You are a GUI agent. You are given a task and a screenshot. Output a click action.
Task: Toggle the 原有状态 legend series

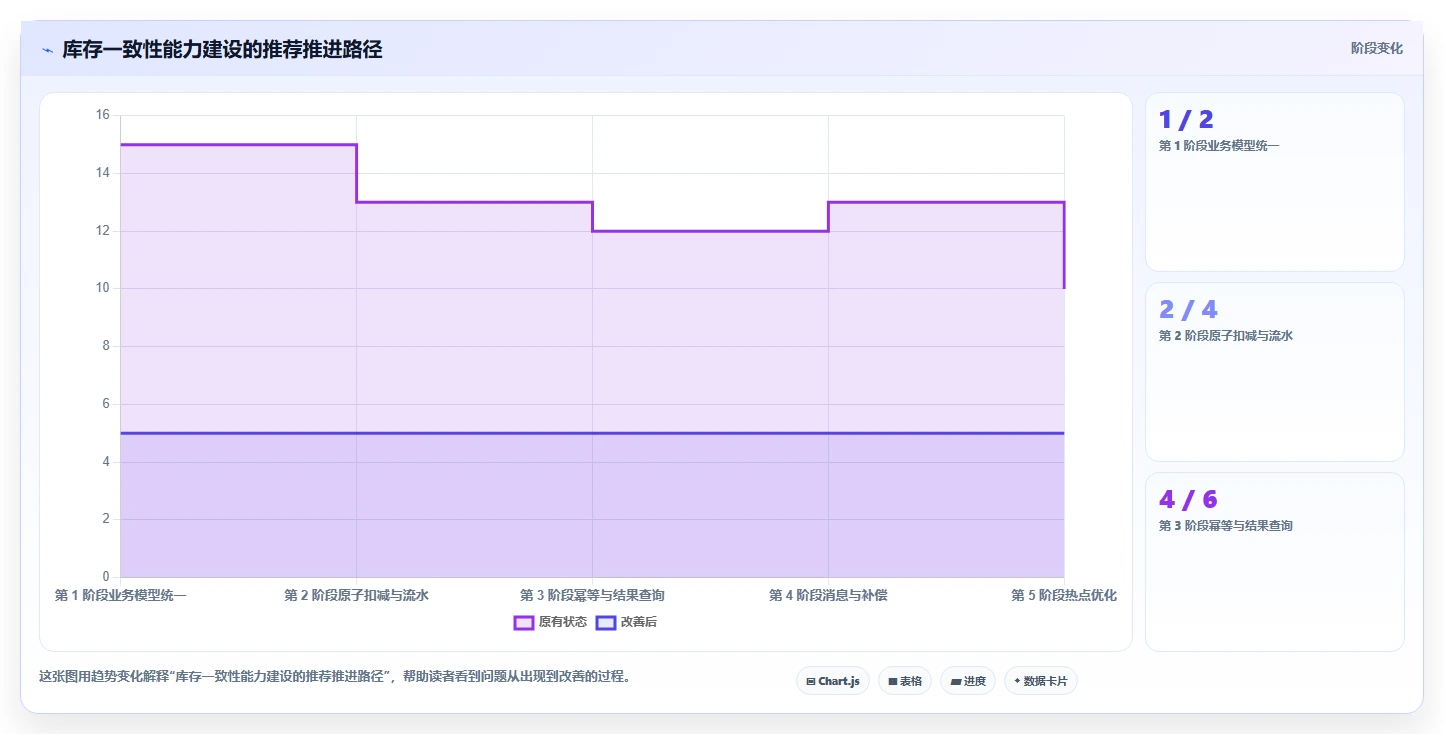(x=551, y=622)
